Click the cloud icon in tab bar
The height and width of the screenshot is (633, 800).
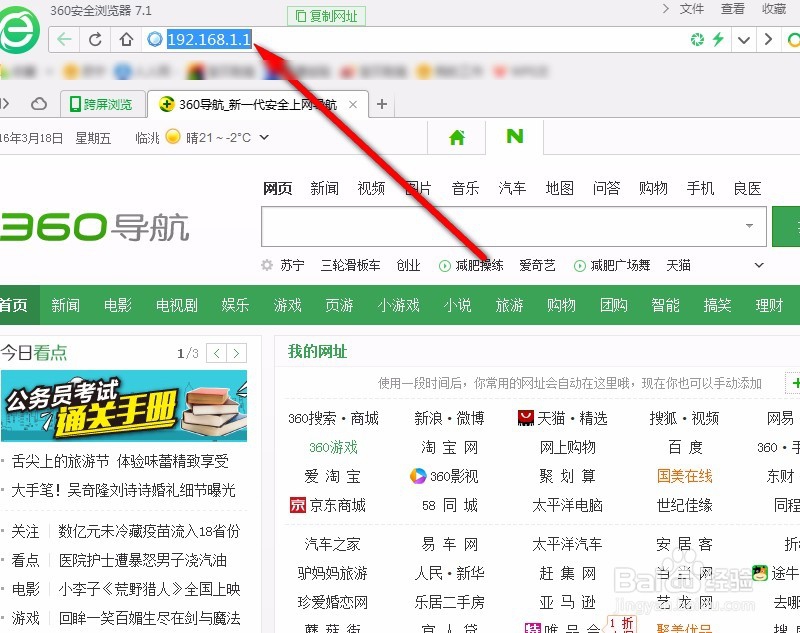point(39,104)
